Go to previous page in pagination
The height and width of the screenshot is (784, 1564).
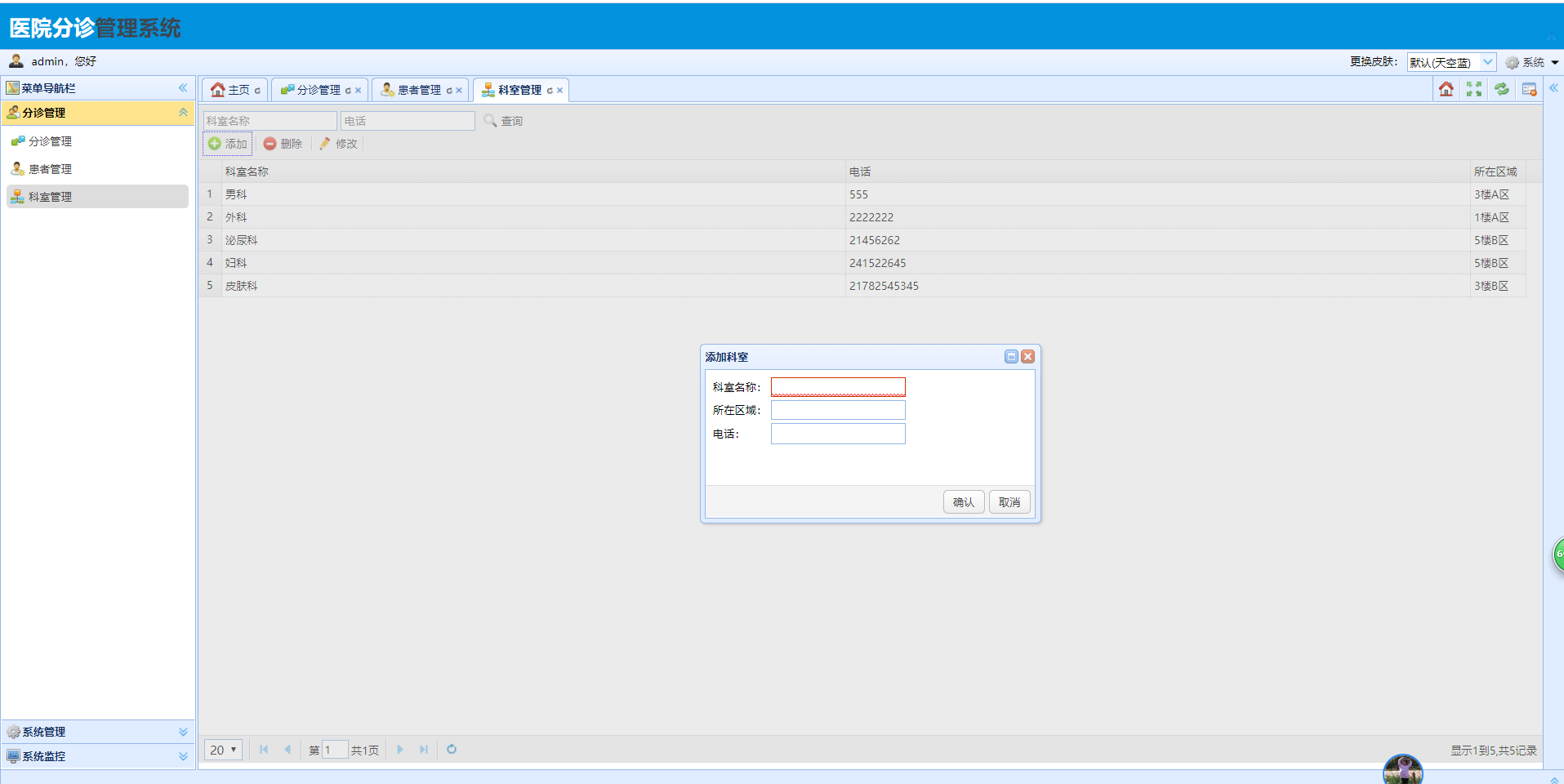click(287, 750)
